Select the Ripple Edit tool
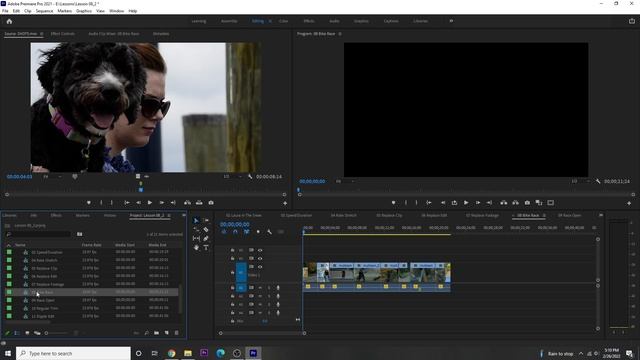 click(196, 230)
